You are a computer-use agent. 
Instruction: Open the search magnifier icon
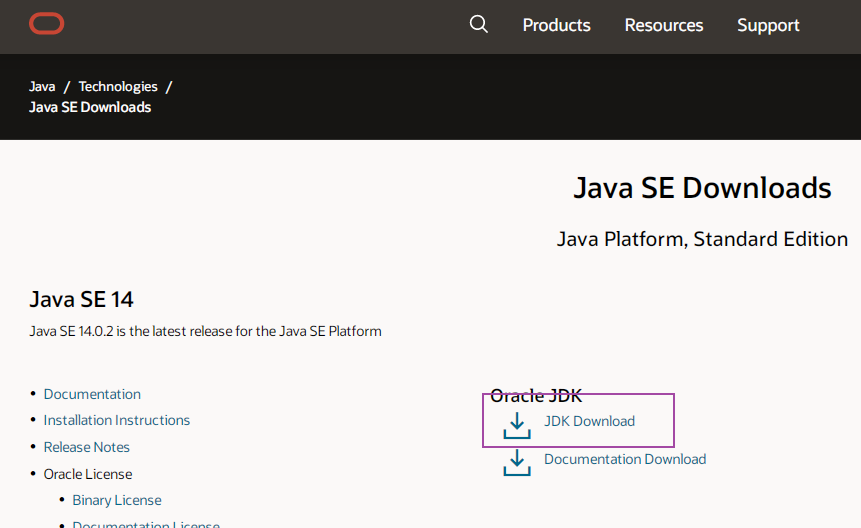479,25
